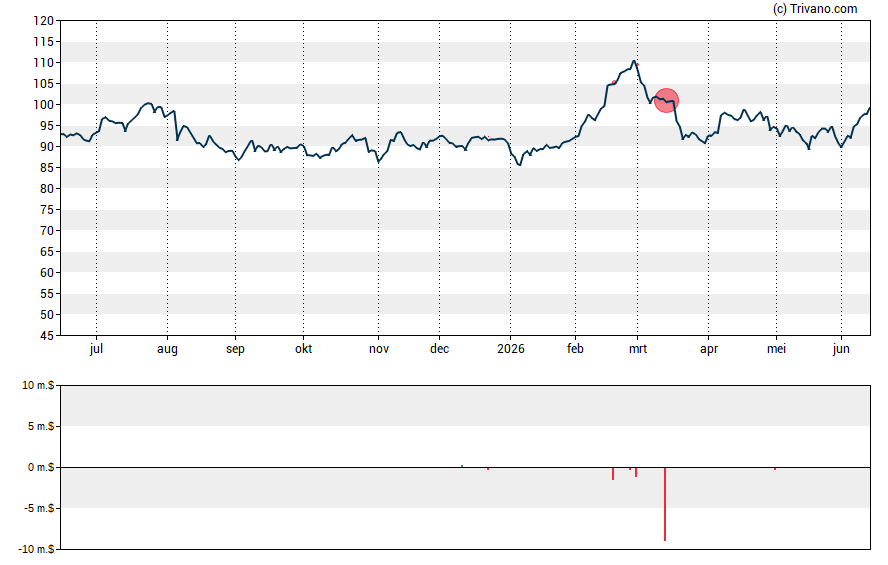
Task: Select the 'feb' month label
Action: 575,349
